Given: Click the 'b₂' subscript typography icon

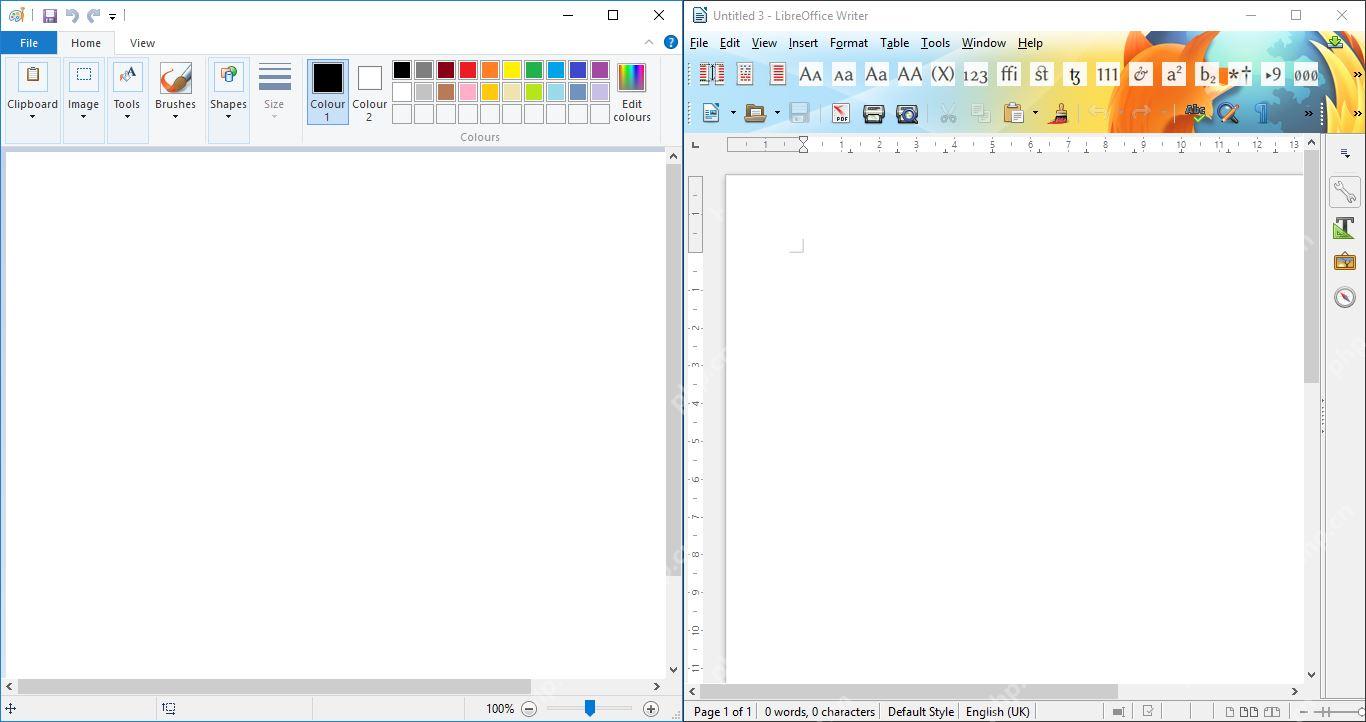Looking at the screenshot, I should pos(1207,74).
